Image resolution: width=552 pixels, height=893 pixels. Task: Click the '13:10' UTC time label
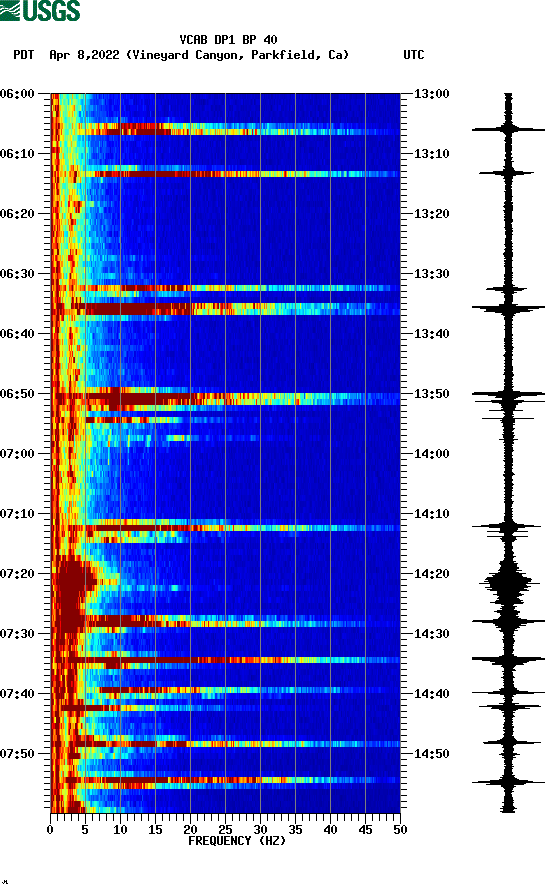pos(431,154)
